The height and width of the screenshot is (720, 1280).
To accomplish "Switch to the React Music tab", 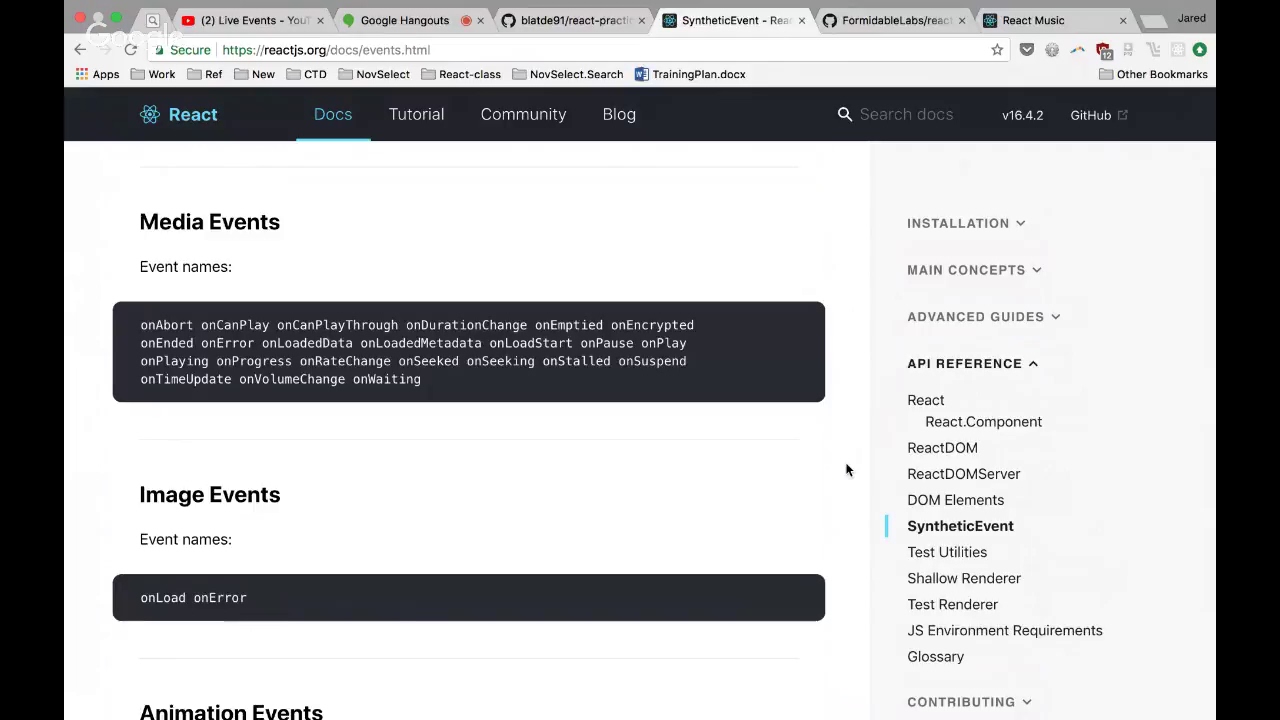I will [1050, 20].
